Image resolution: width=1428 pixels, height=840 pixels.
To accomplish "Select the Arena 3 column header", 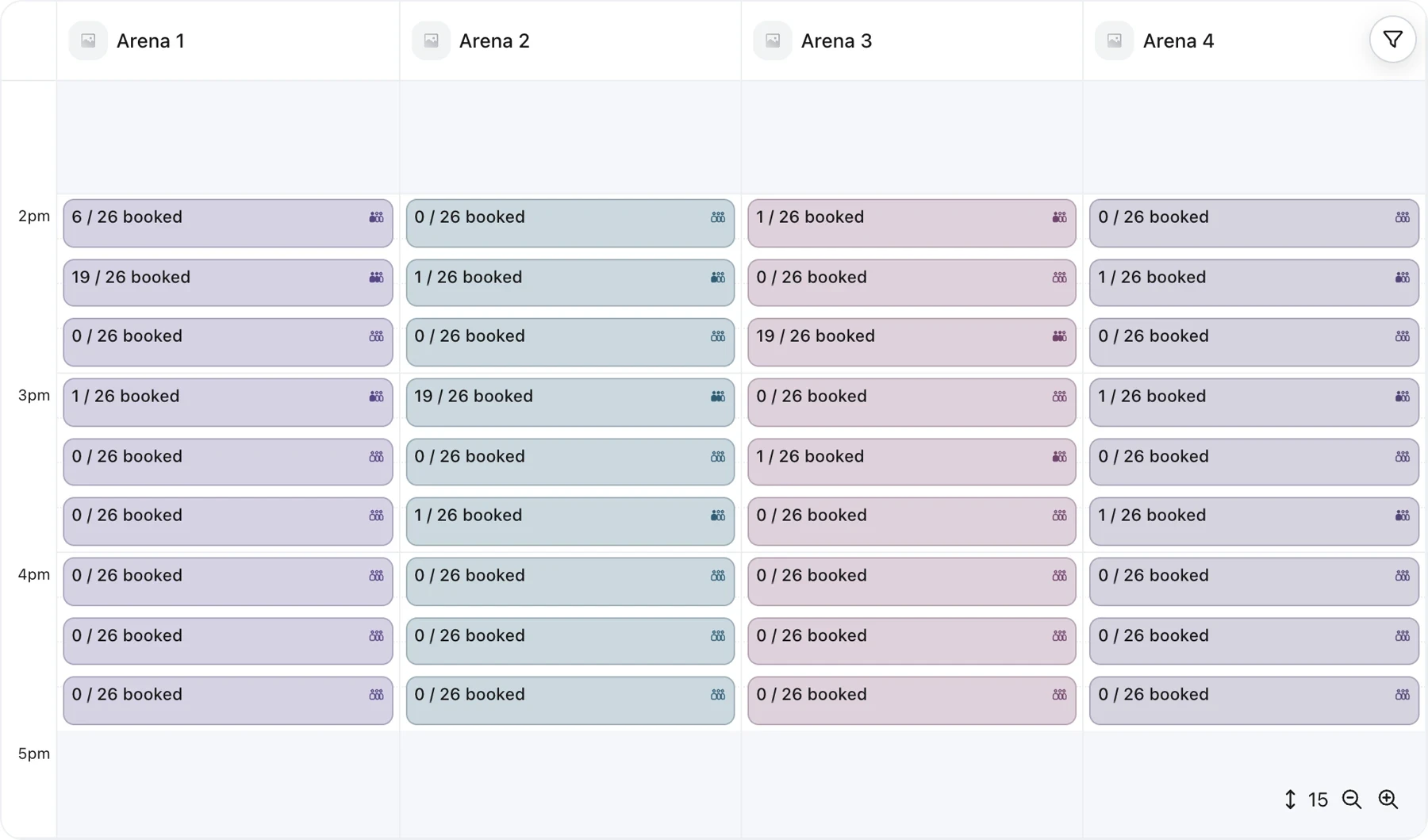I will click(912, 40).
